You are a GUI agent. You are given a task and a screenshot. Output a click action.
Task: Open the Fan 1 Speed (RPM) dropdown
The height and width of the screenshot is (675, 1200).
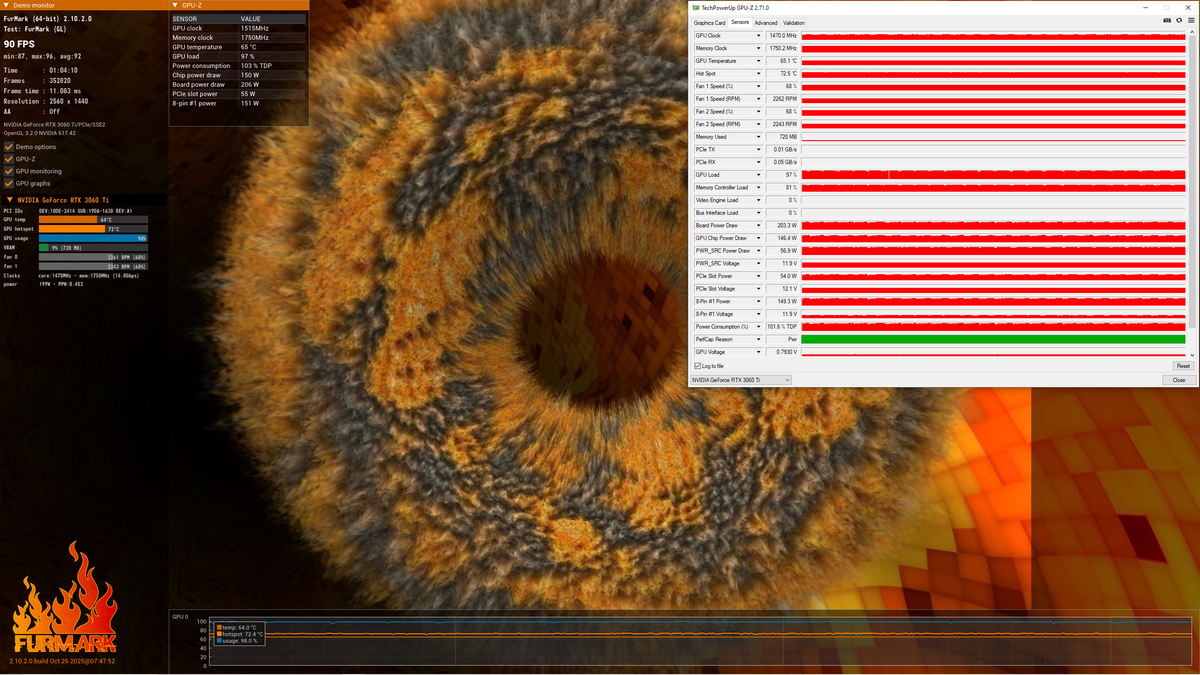(x=759, y=99)
